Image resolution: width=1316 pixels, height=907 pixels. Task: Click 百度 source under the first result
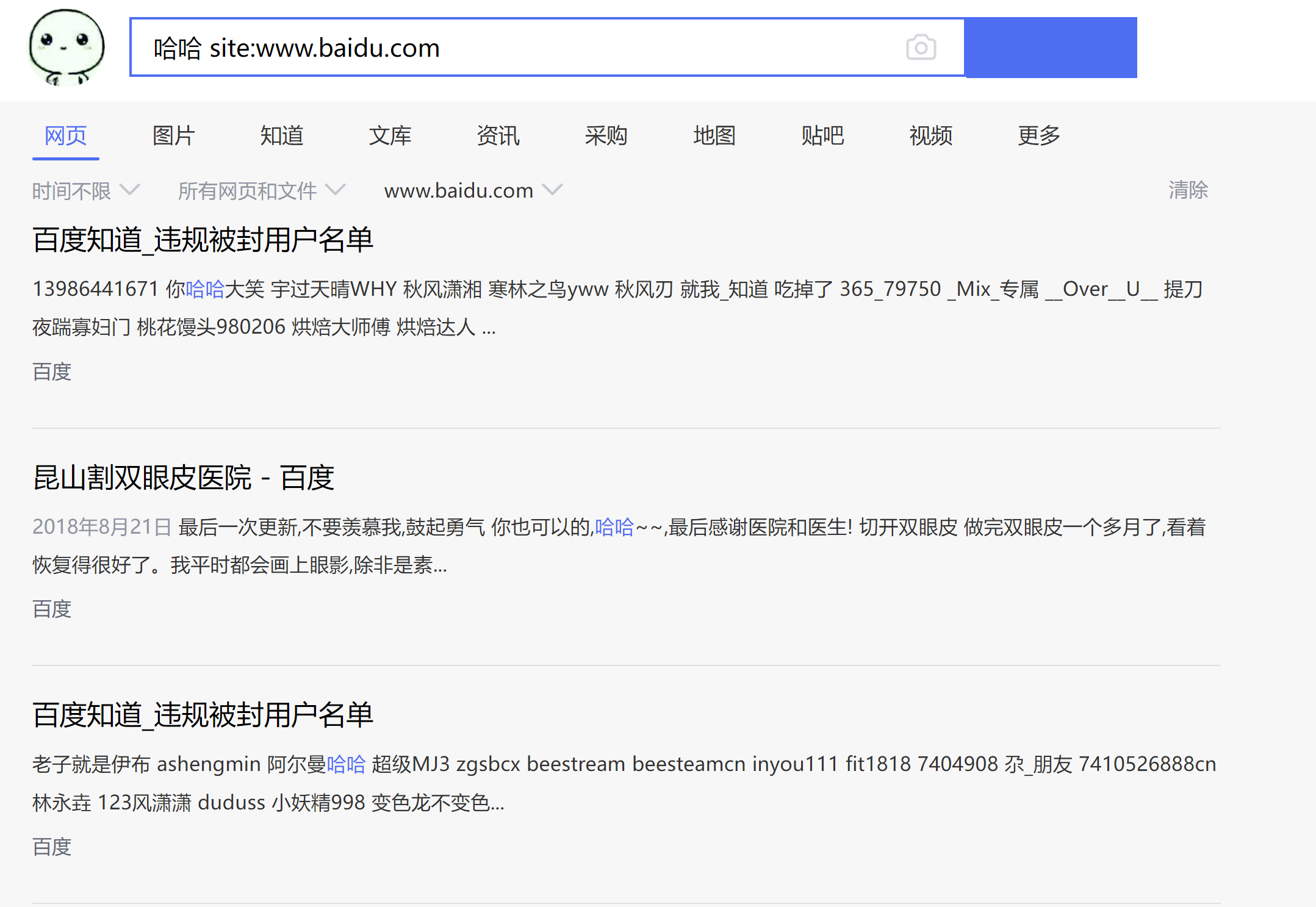point(52,371)
